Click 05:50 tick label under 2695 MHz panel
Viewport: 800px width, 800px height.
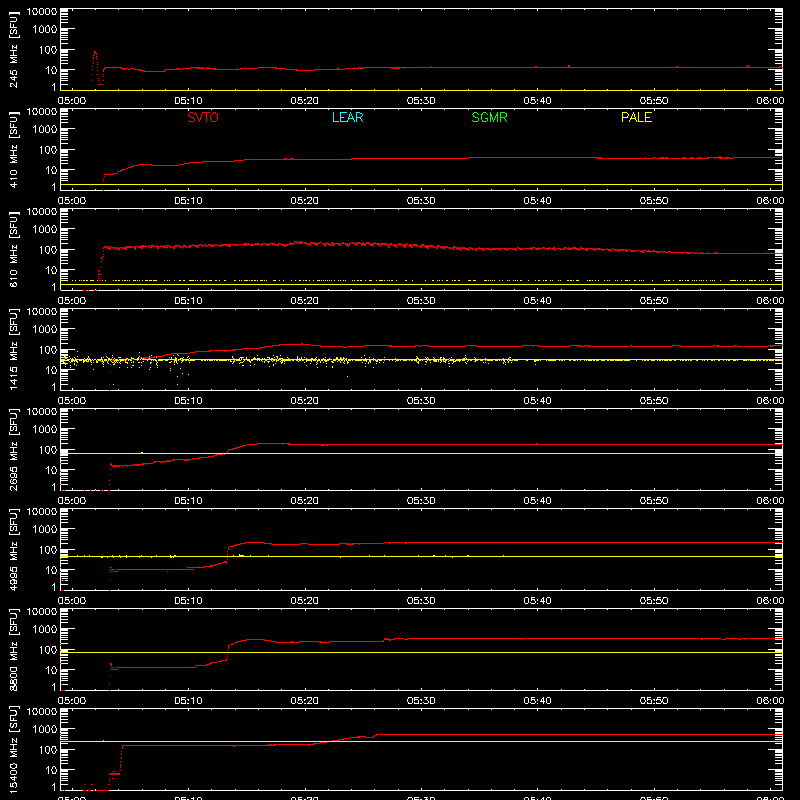[x=654, y=501]
